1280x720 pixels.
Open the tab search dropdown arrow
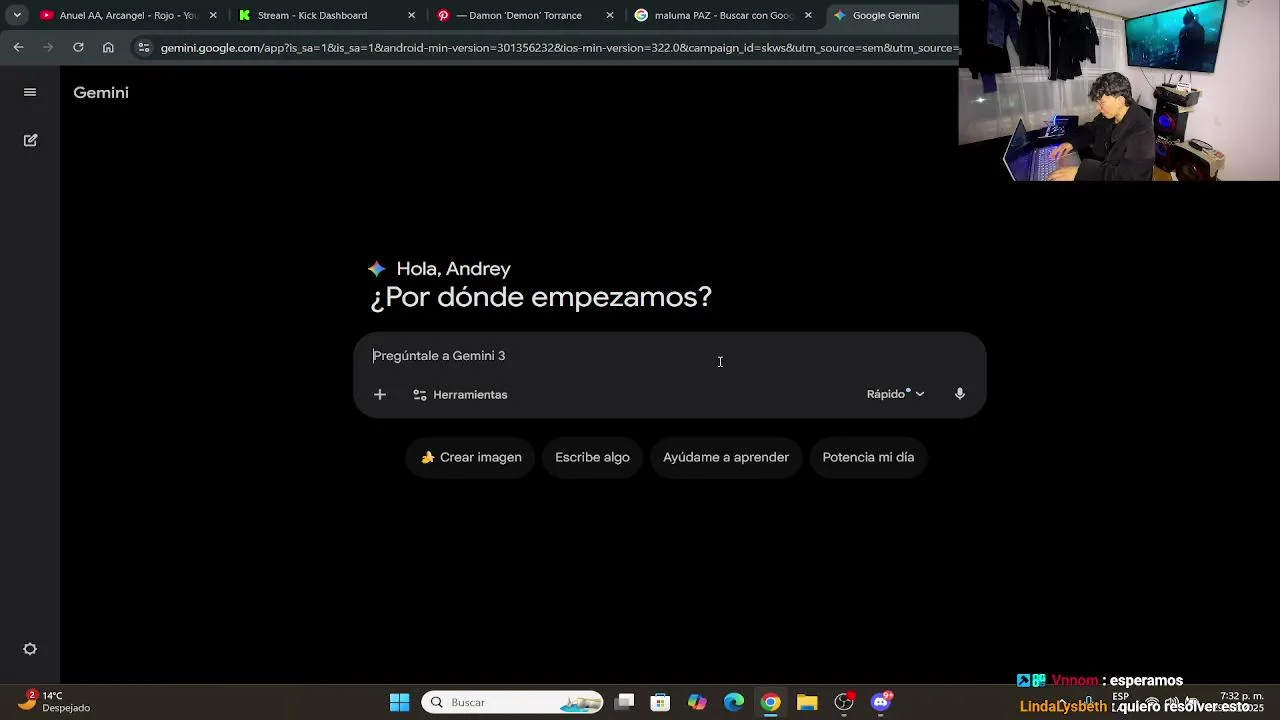tap(17, 15)
